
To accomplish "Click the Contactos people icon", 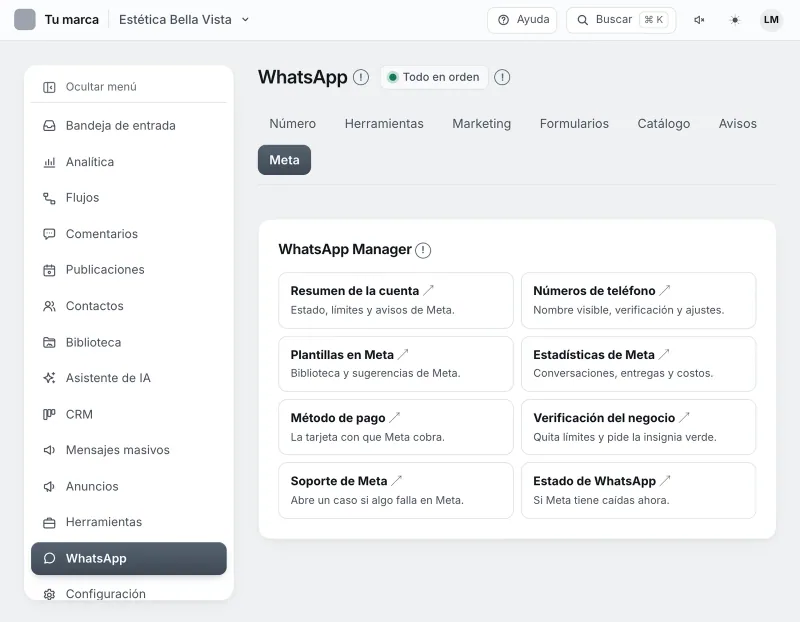I will pos(49,306).
